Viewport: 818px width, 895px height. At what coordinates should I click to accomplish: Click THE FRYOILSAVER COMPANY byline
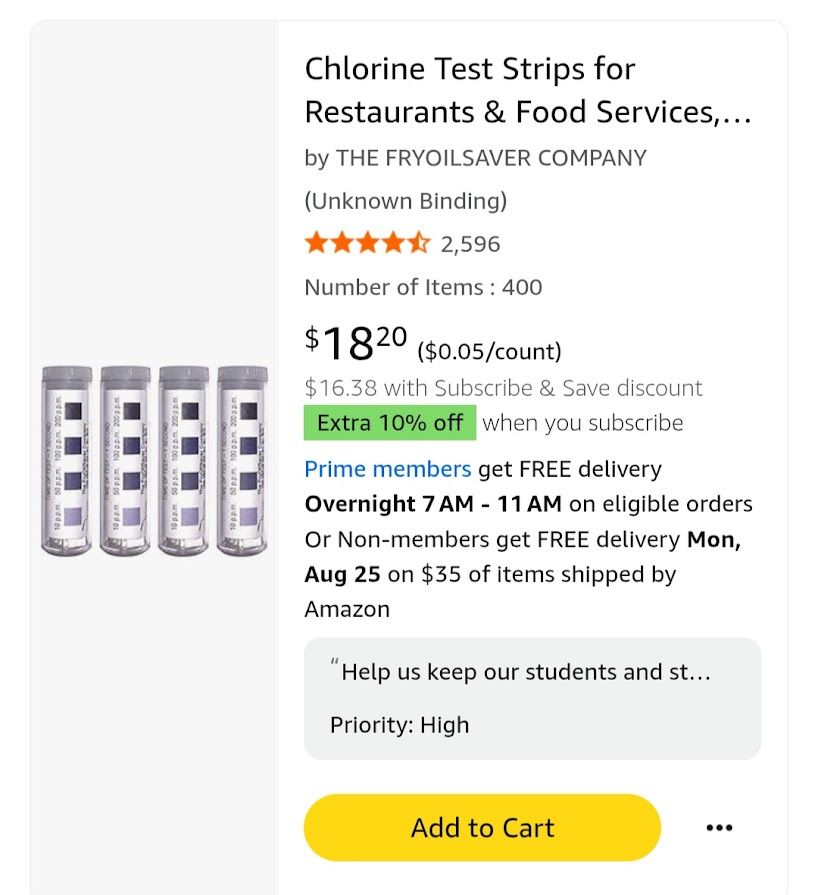point(491,158)
